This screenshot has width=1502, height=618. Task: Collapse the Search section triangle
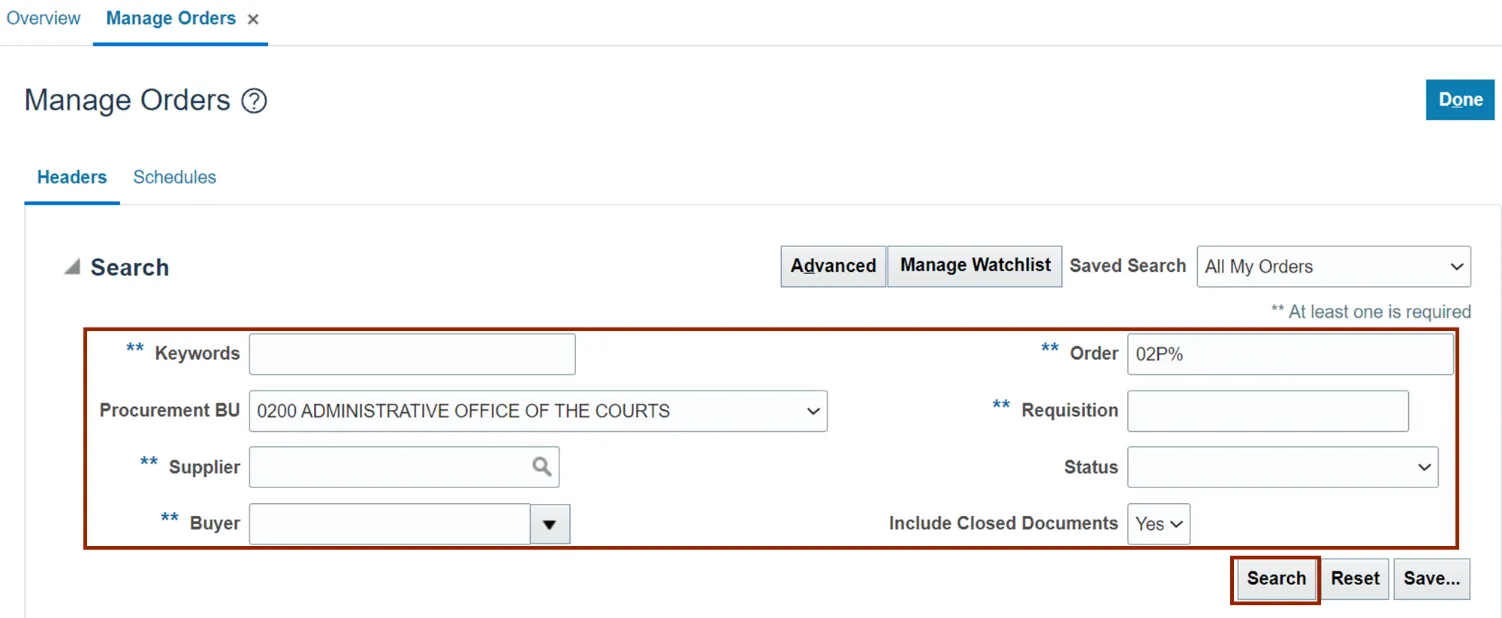tap(71, 267)
